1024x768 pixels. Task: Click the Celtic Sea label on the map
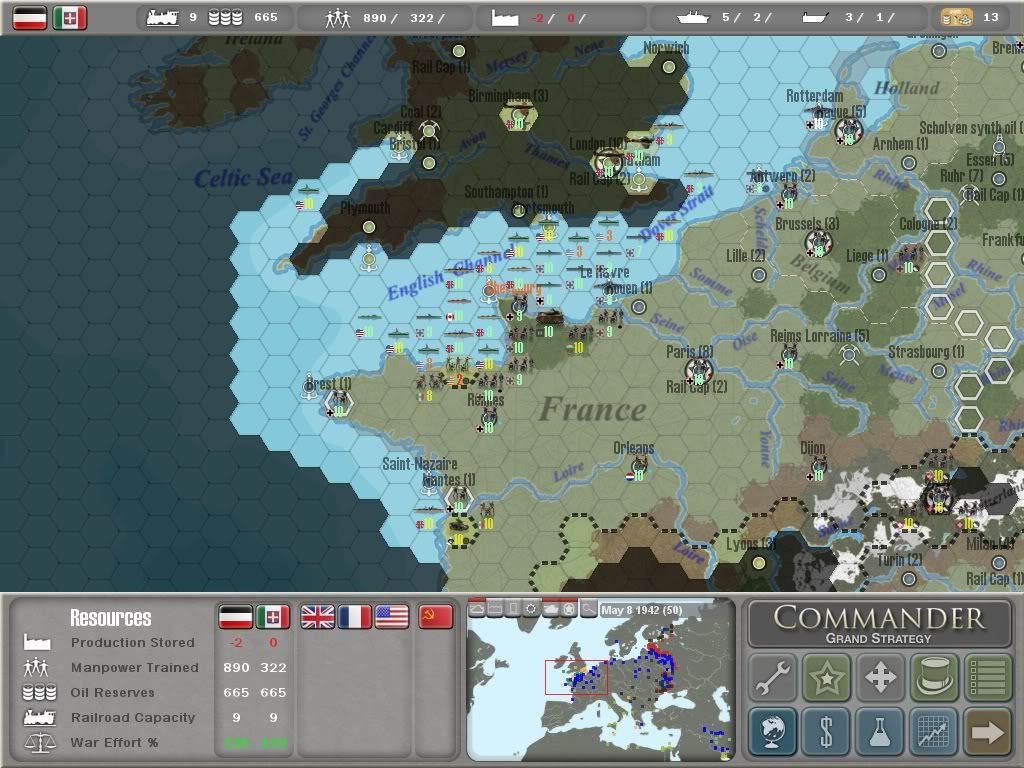tap(244, 178)
